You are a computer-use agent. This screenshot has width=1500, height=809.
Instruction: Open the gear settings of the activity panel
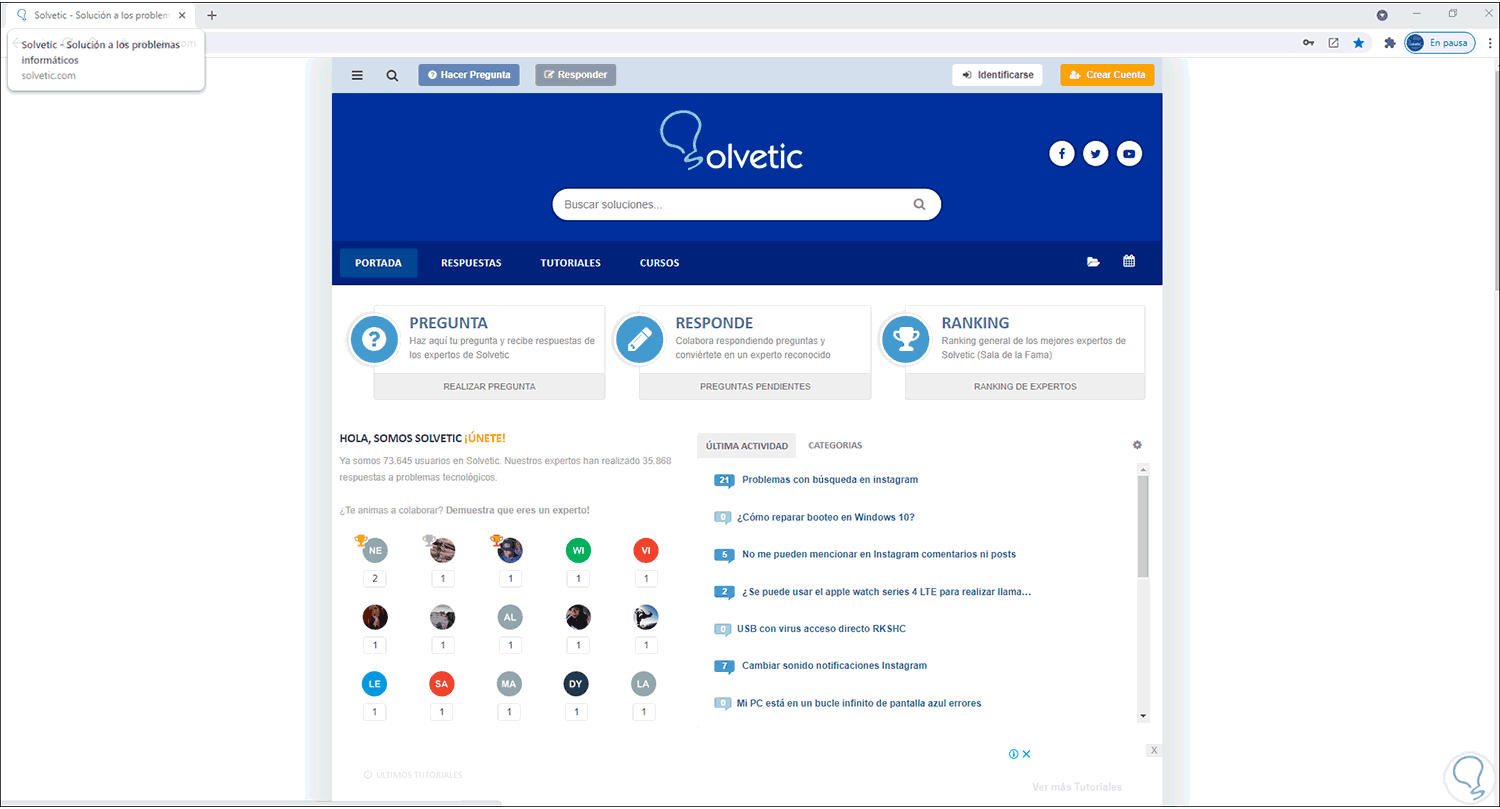tap(1137, 445)
